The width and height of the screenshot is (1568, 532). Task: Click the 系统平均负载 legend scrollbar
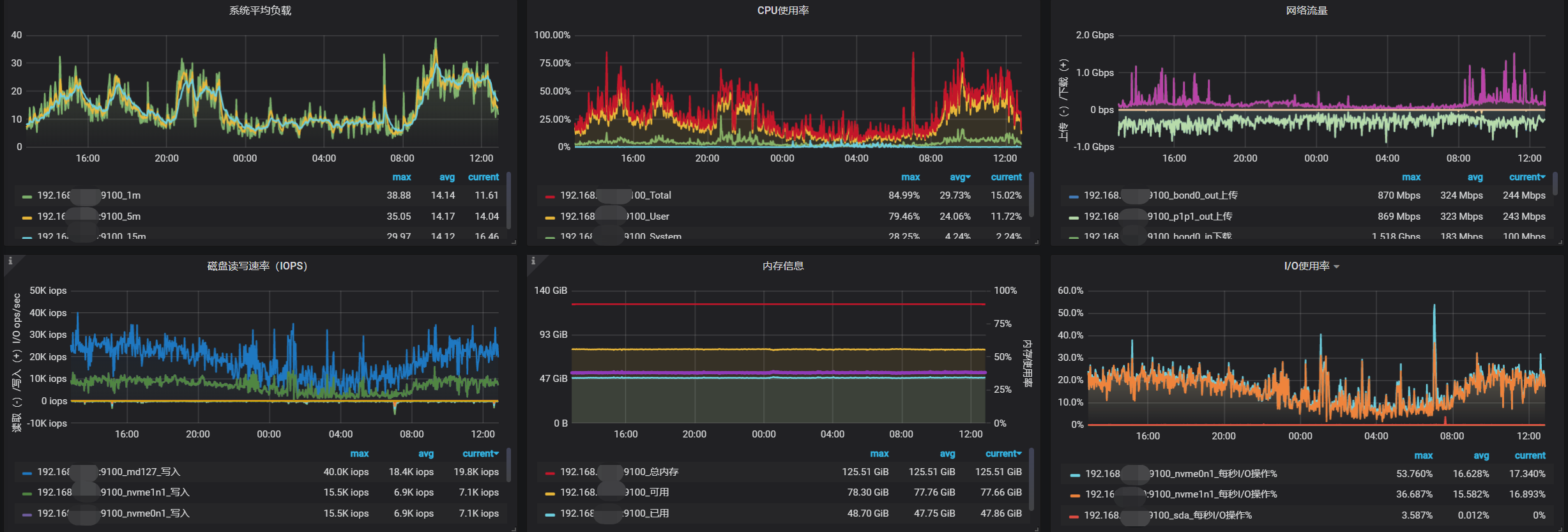click(508, 200)
